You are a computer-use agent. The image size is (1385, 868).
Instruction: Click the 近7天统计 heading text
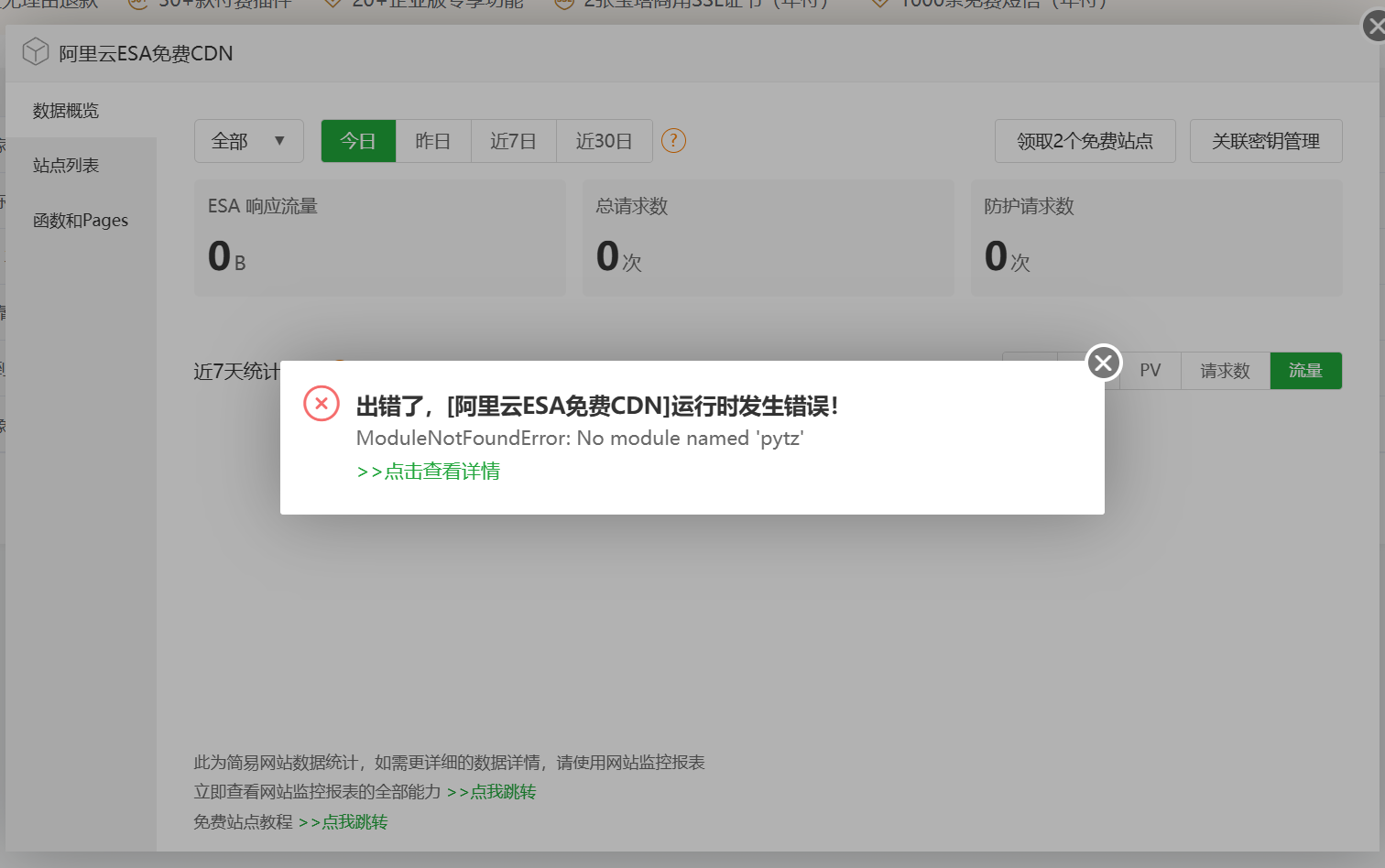tap(236, 372)
